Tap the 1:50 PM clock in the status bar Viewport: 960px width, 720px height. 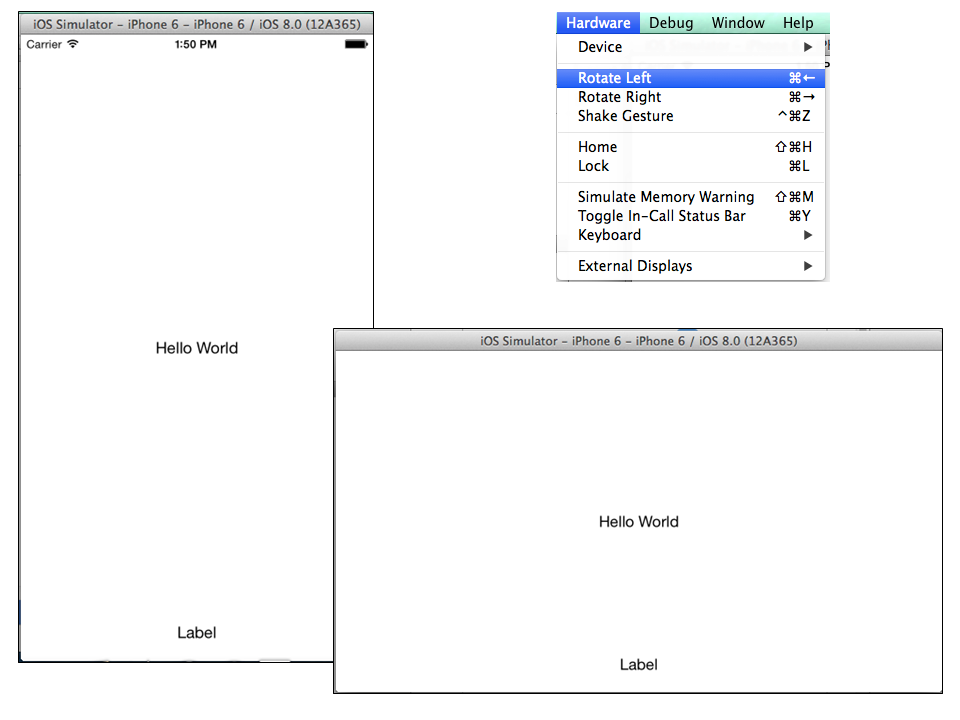pos(196,45)
